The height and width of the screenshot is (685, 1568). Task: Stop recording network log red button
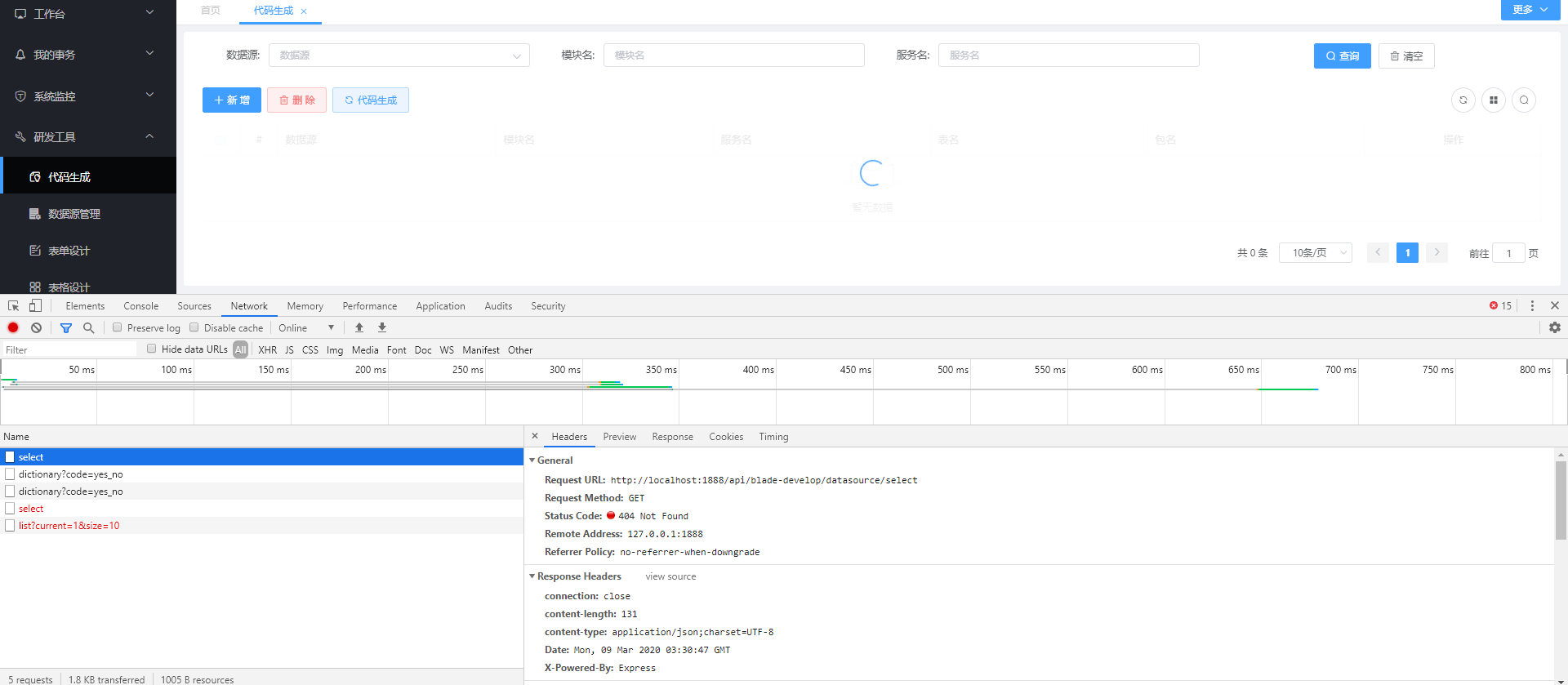(x=13, y=327)
